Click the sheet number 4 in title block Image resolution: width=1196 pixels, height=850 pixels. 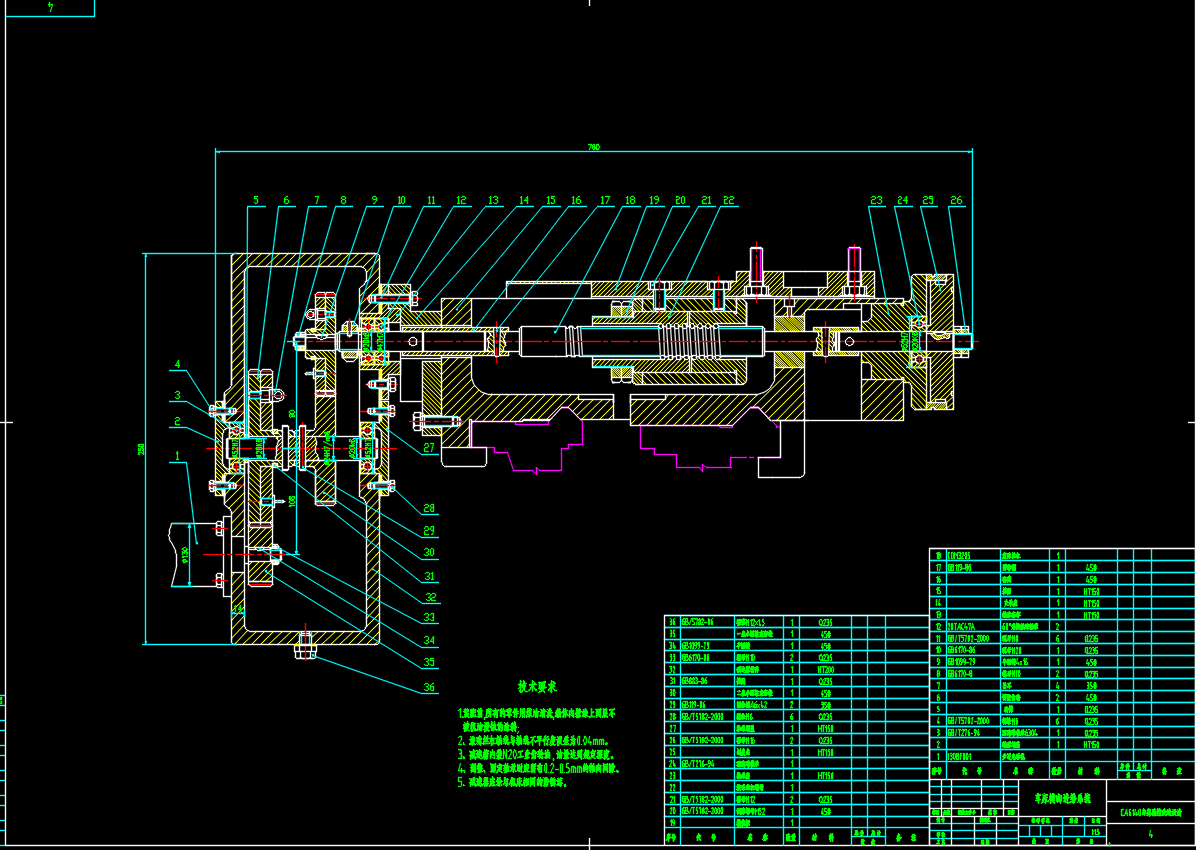(x=1150, y=833)
